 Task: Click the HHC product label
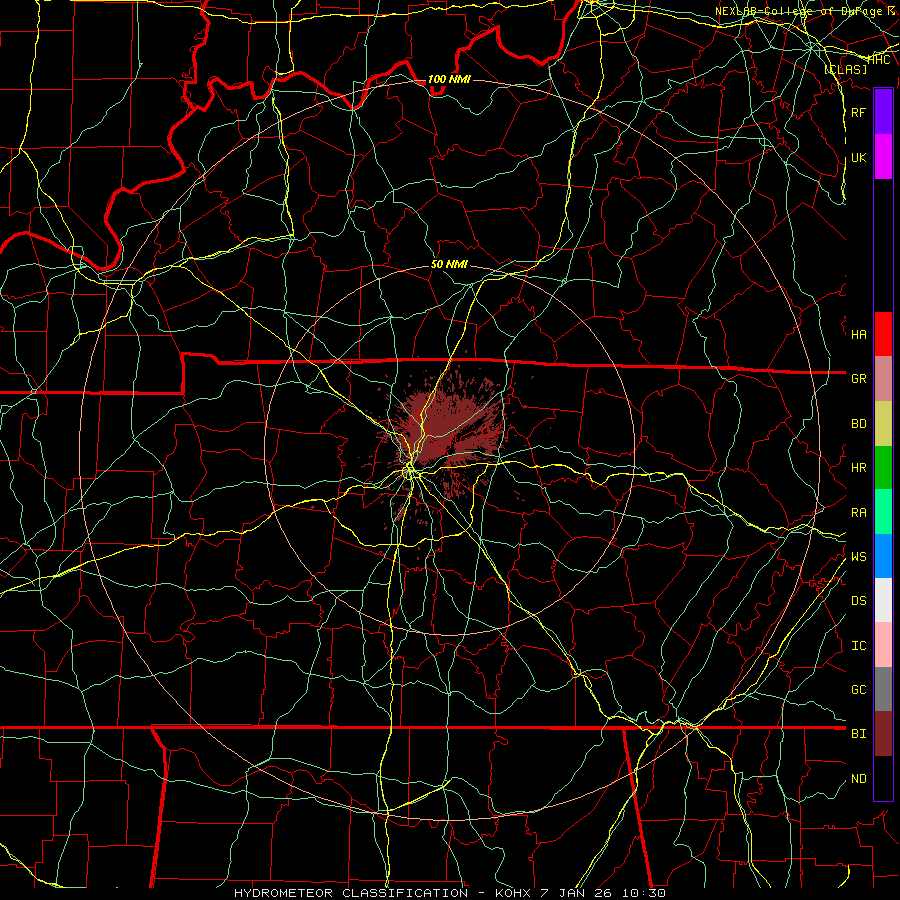(x=879, y=60)
